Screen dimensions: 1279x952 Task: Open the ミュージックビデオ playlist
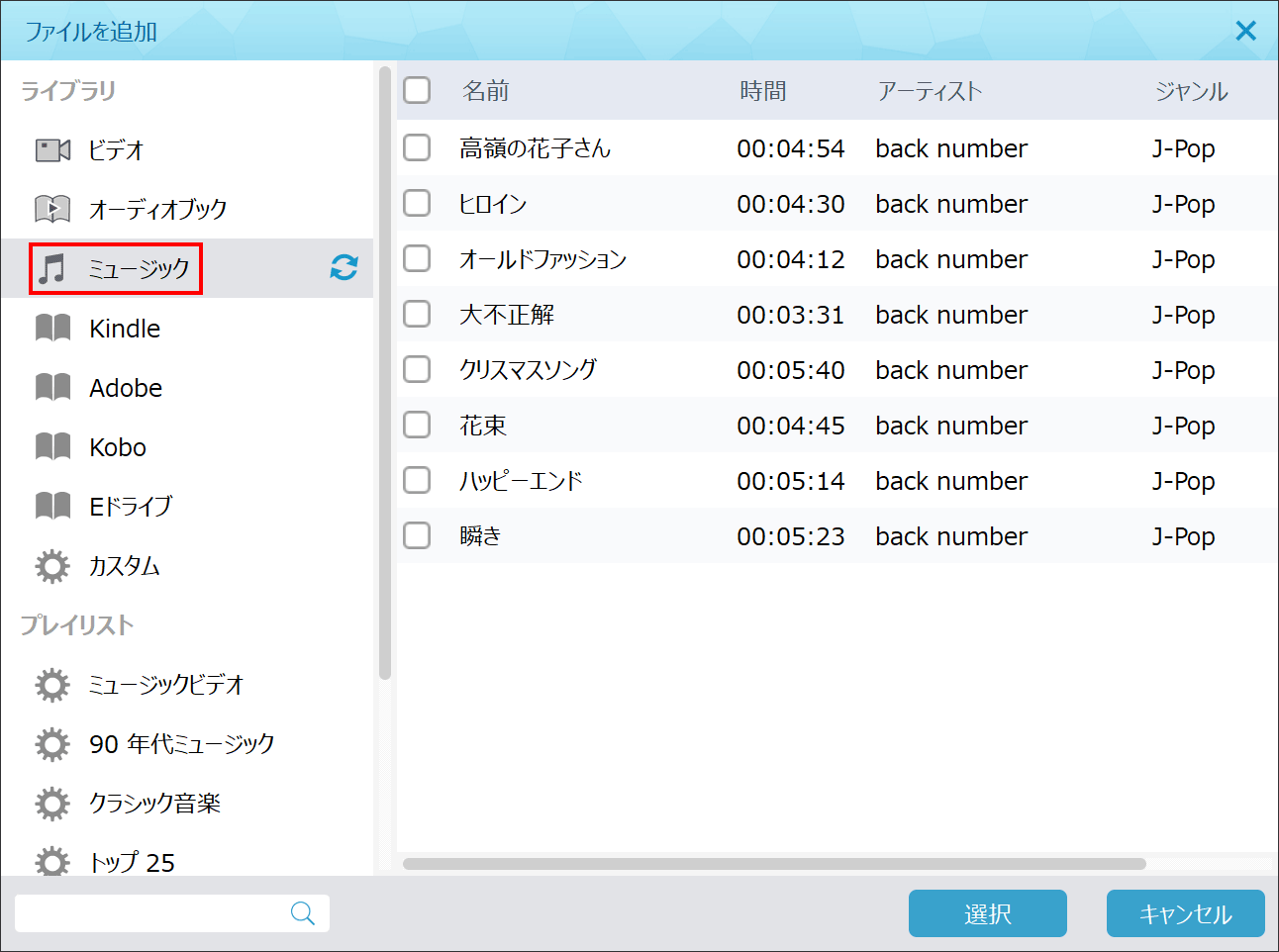coord(187,684)
